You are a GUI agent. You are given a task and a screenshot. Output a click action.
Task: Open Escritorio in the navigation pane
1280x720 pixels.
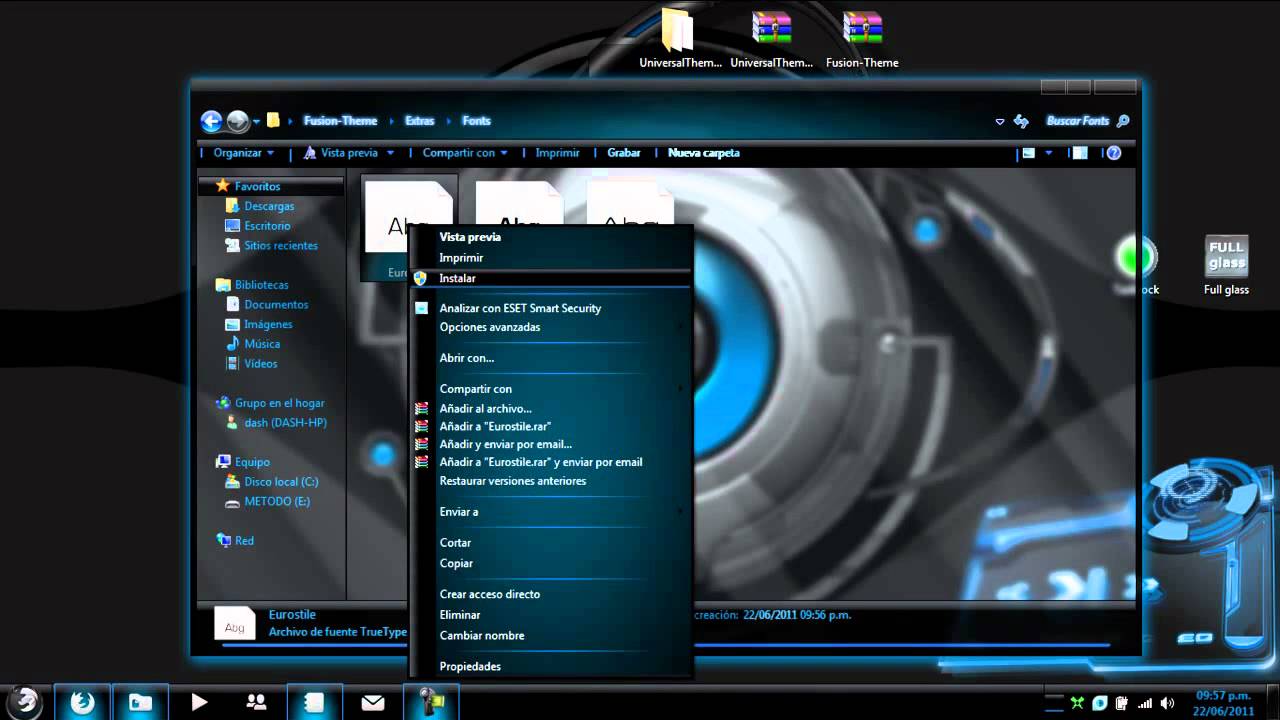click(x=267, y=226)
